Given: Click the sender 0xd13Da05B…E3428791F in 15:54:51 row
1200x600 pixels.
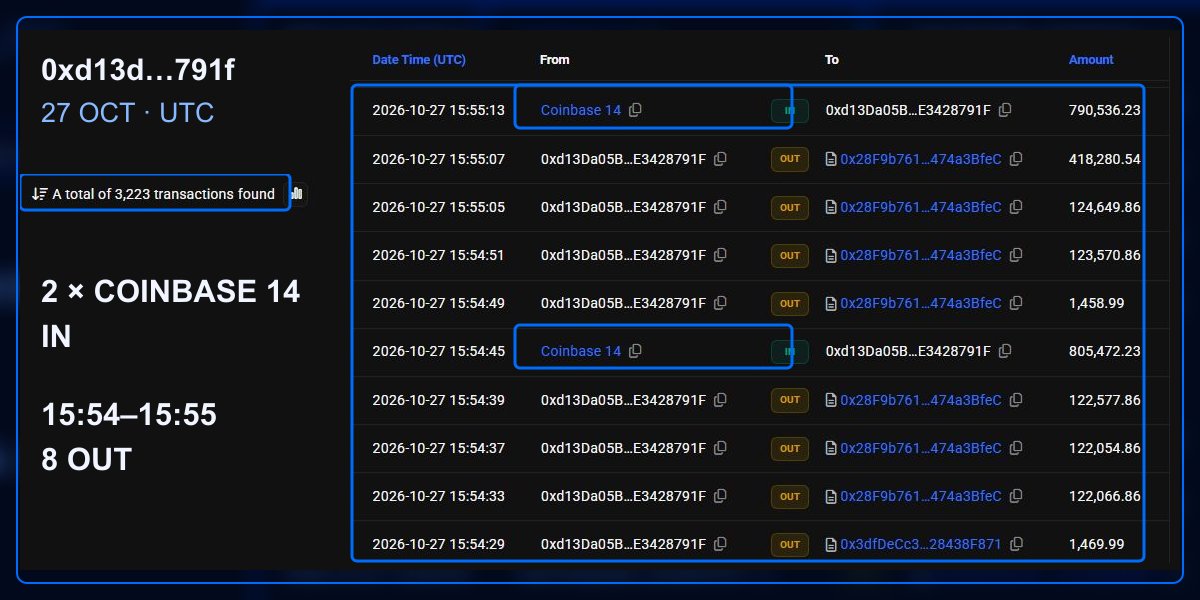Looking at the screenshot, I should coord(623,255).
